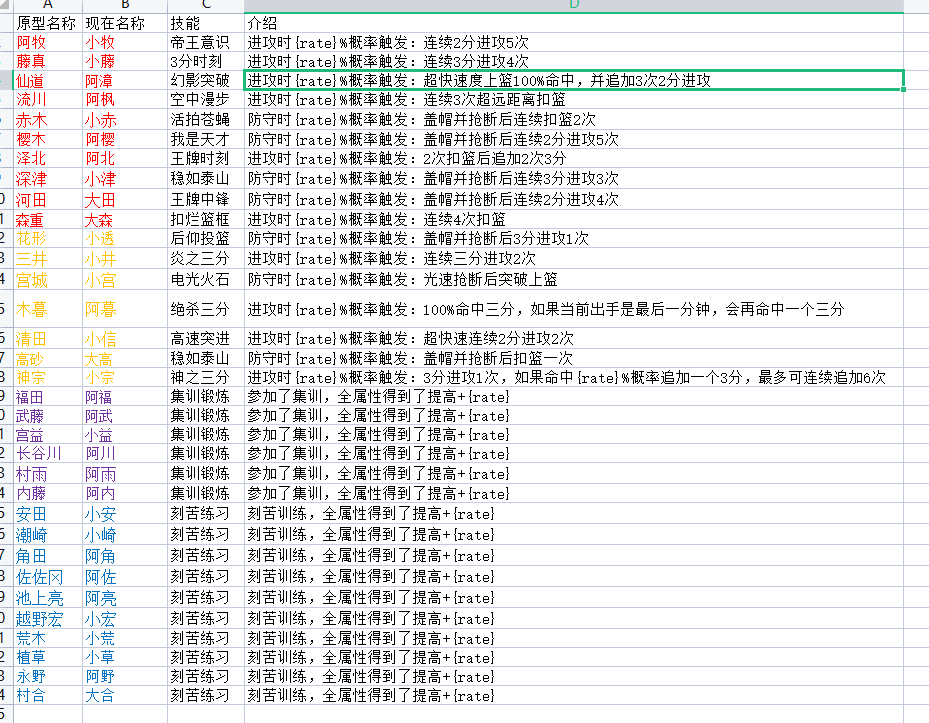
Task: Click the select-all corner triangle
Action: (x=5, y=5)
